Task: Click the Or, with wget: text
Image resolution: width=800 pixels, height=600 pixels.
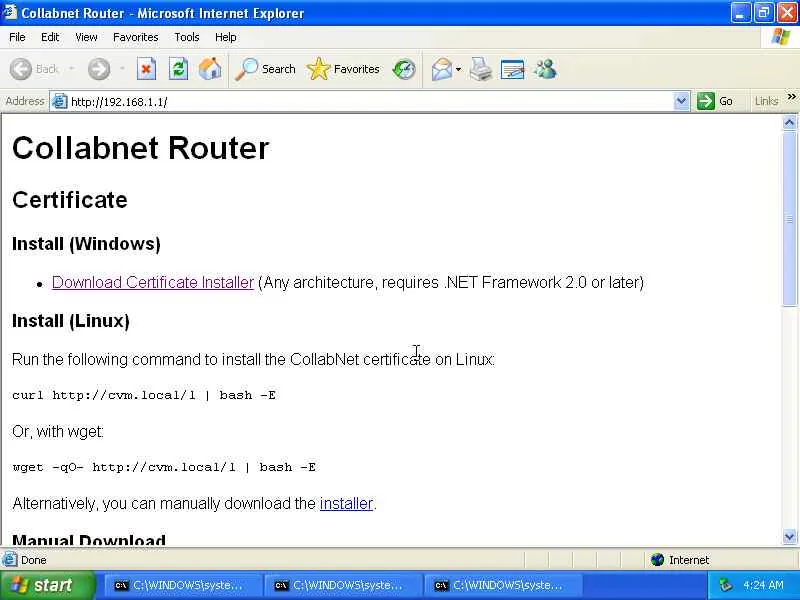Action: (58, 432)
